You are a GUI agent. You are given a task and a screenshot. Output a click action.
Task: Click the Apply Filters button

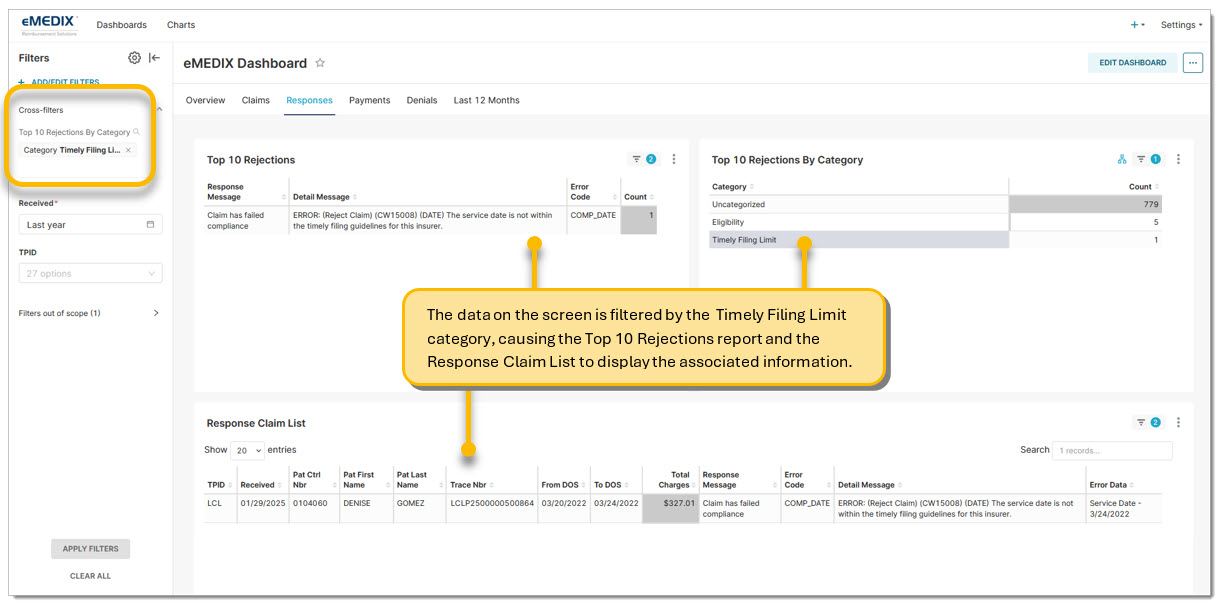click(x=90, y=549)
